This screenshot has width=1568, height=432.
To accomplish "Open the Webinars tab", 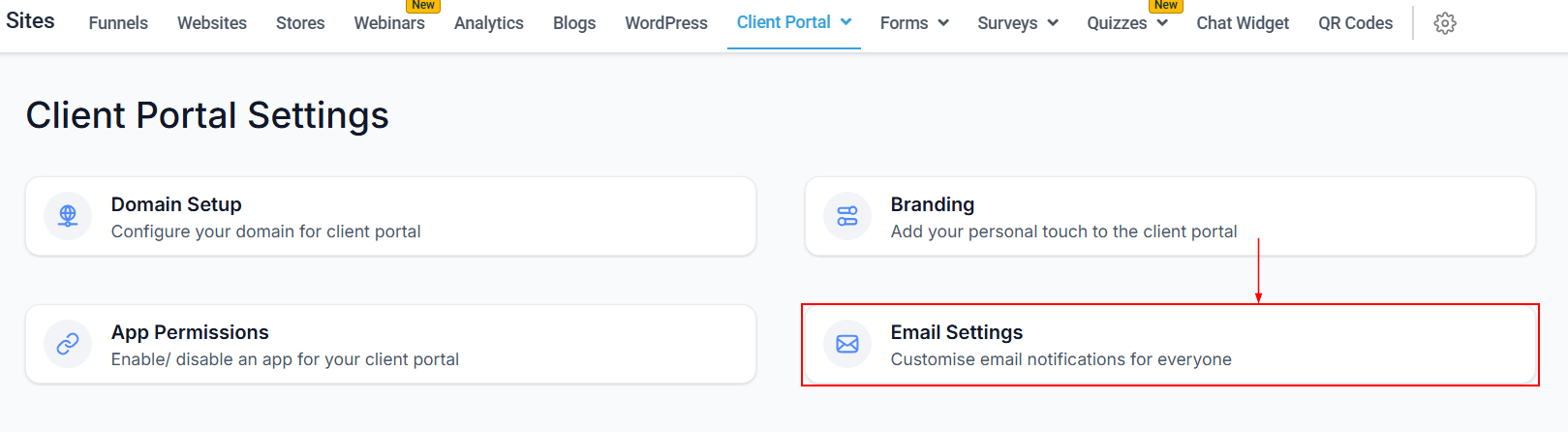I will point(389,23).
